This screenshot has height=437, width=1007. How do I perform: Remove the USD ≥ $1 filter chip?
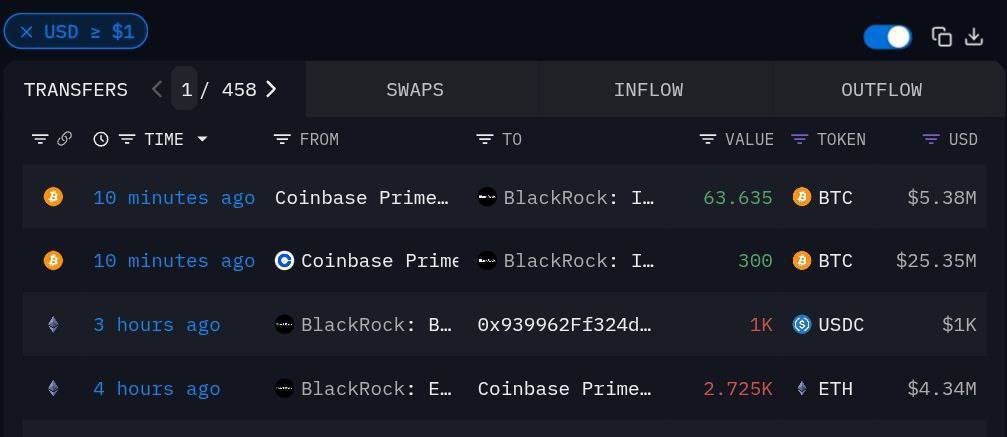tap(26, 32)
